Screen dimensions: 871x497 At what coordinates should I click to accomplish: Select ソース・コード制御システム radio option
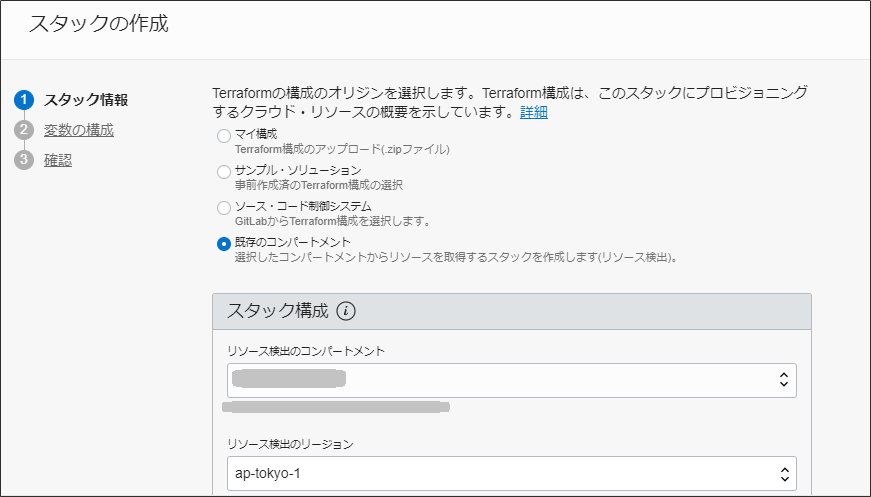coord(224,208)
